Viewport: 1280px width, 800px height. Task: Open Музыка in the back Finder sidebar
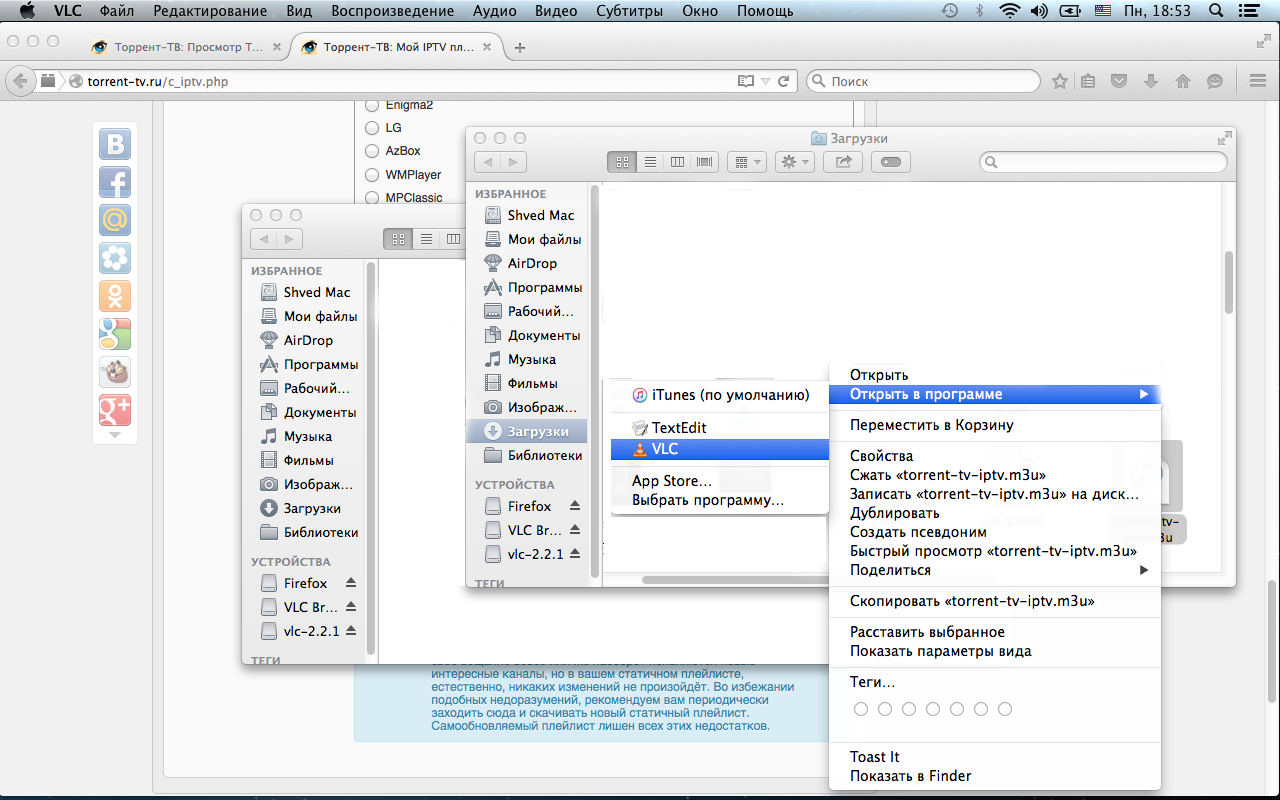(306, 436)
